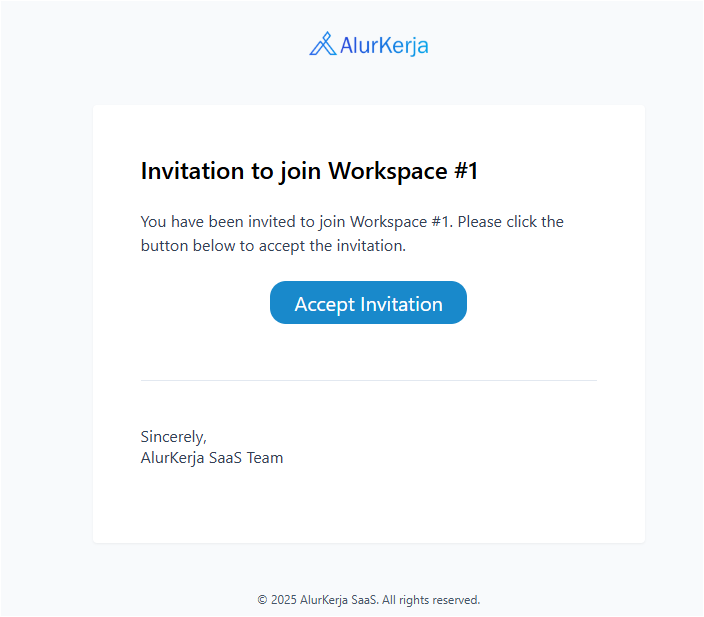Click the '© 2025' copyright symbol in footer

pyautogui.click(x=263, y=600)
